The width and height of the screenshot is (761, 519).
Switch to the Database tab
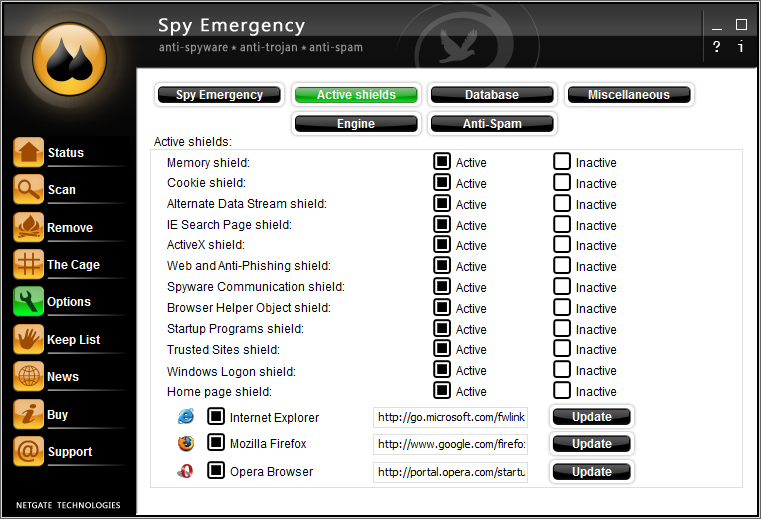pos(492,95)
